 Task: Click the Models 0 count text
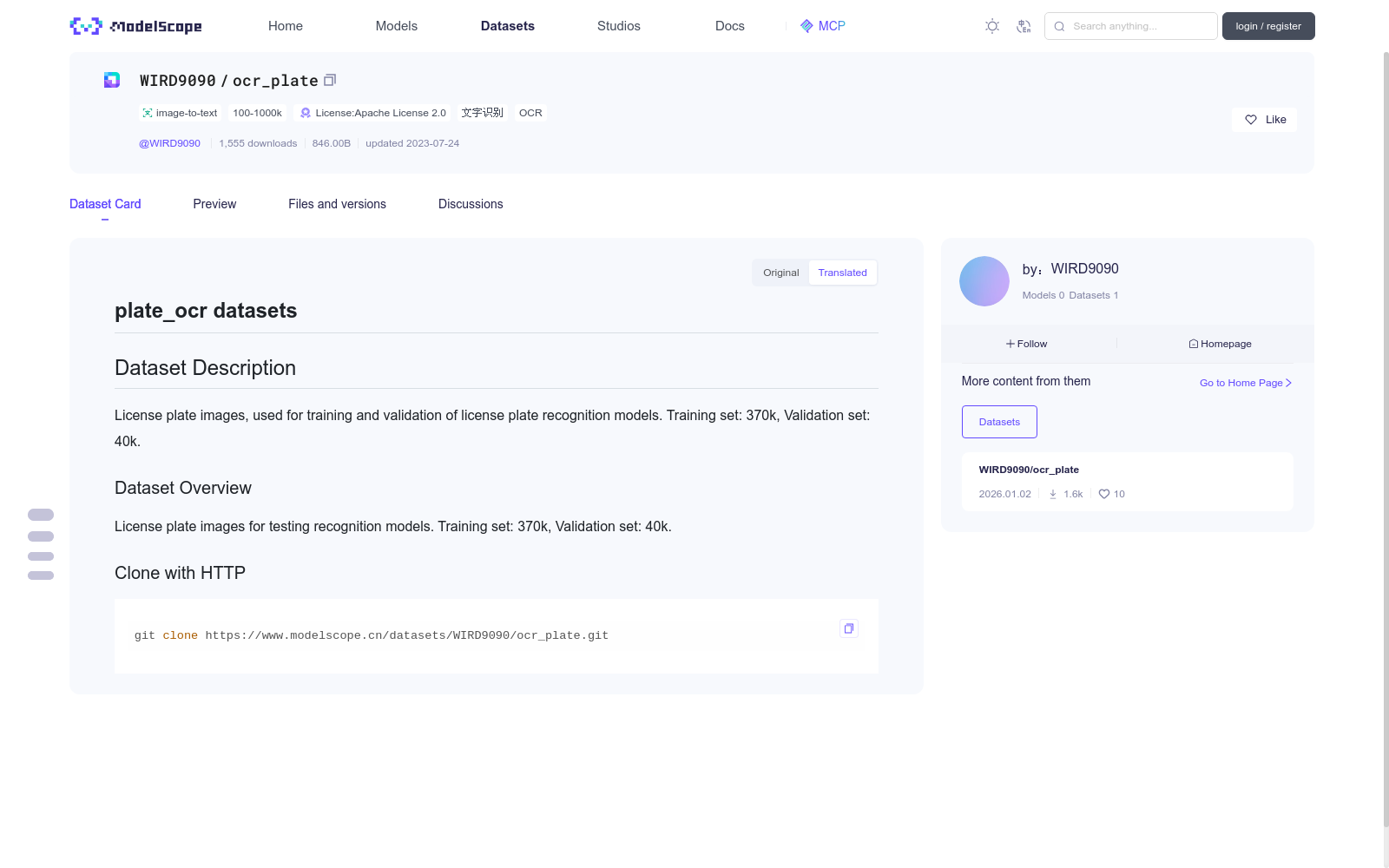pyautogui.click(x=1043, y=295)
